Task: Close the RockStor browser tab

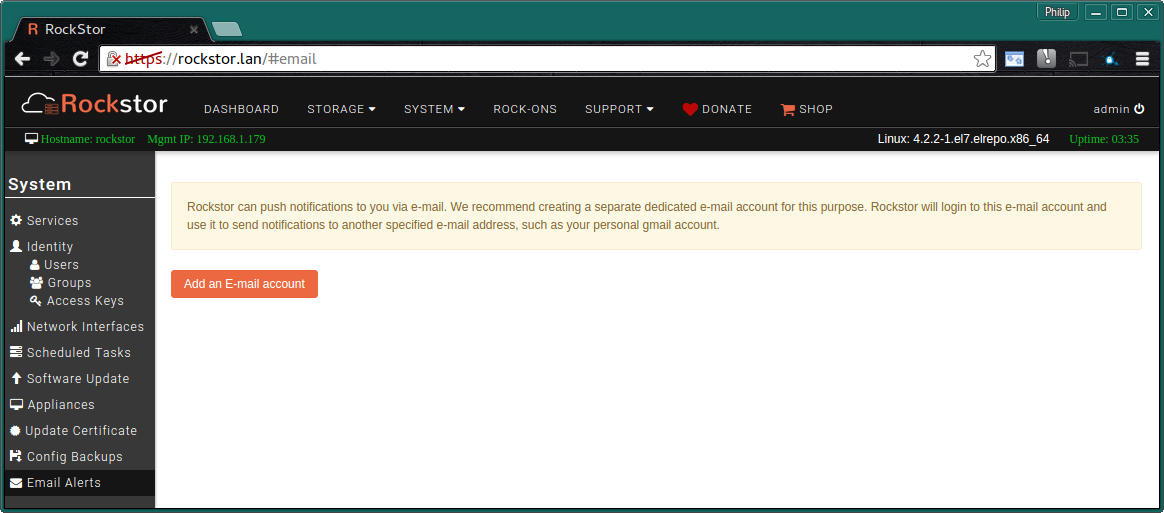Action: [194, 30]
